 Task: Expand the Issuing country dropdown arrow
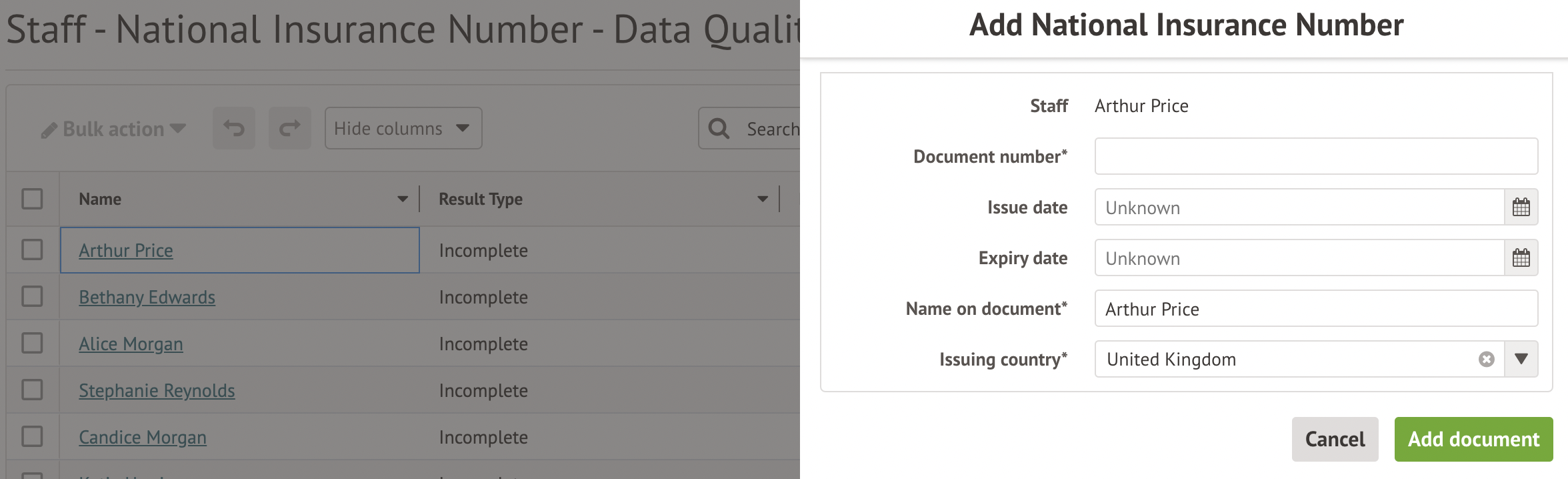1521,360
